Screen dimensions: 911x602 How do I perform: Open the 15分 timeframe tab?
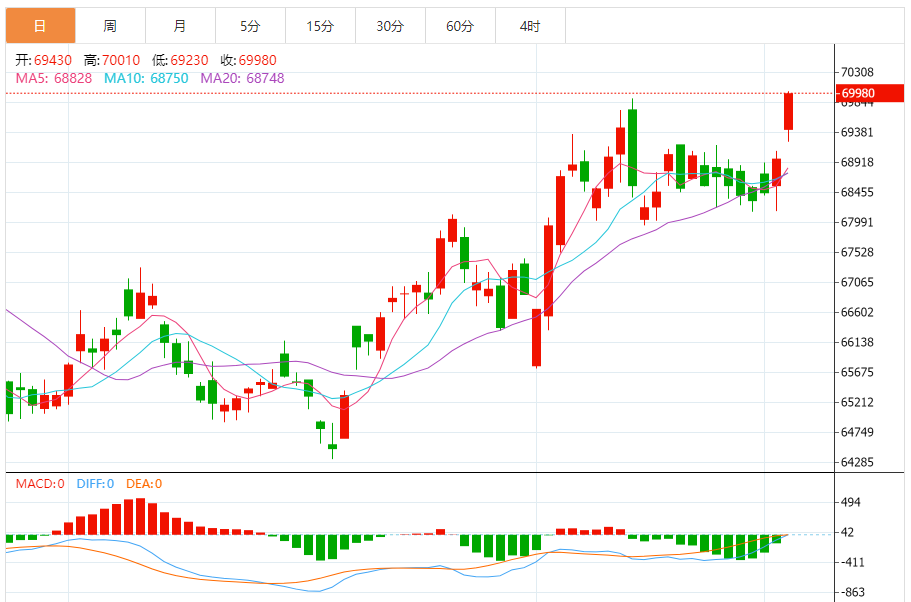pos(320,26)
